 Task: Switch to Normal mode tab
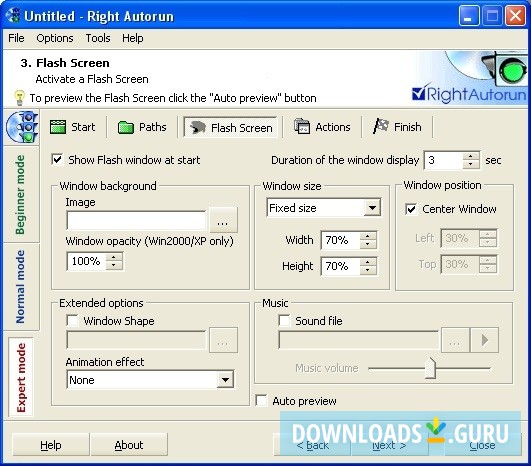click(21, 287)
